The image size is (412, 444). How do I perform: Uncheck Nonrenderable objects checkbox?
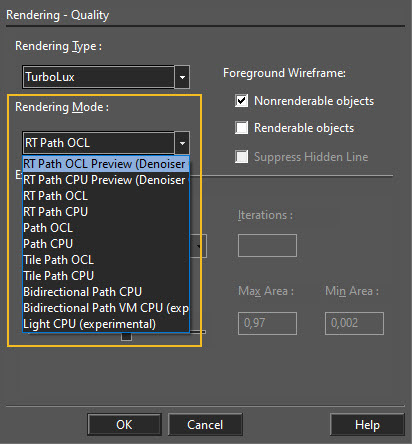(x=241, y=101)
